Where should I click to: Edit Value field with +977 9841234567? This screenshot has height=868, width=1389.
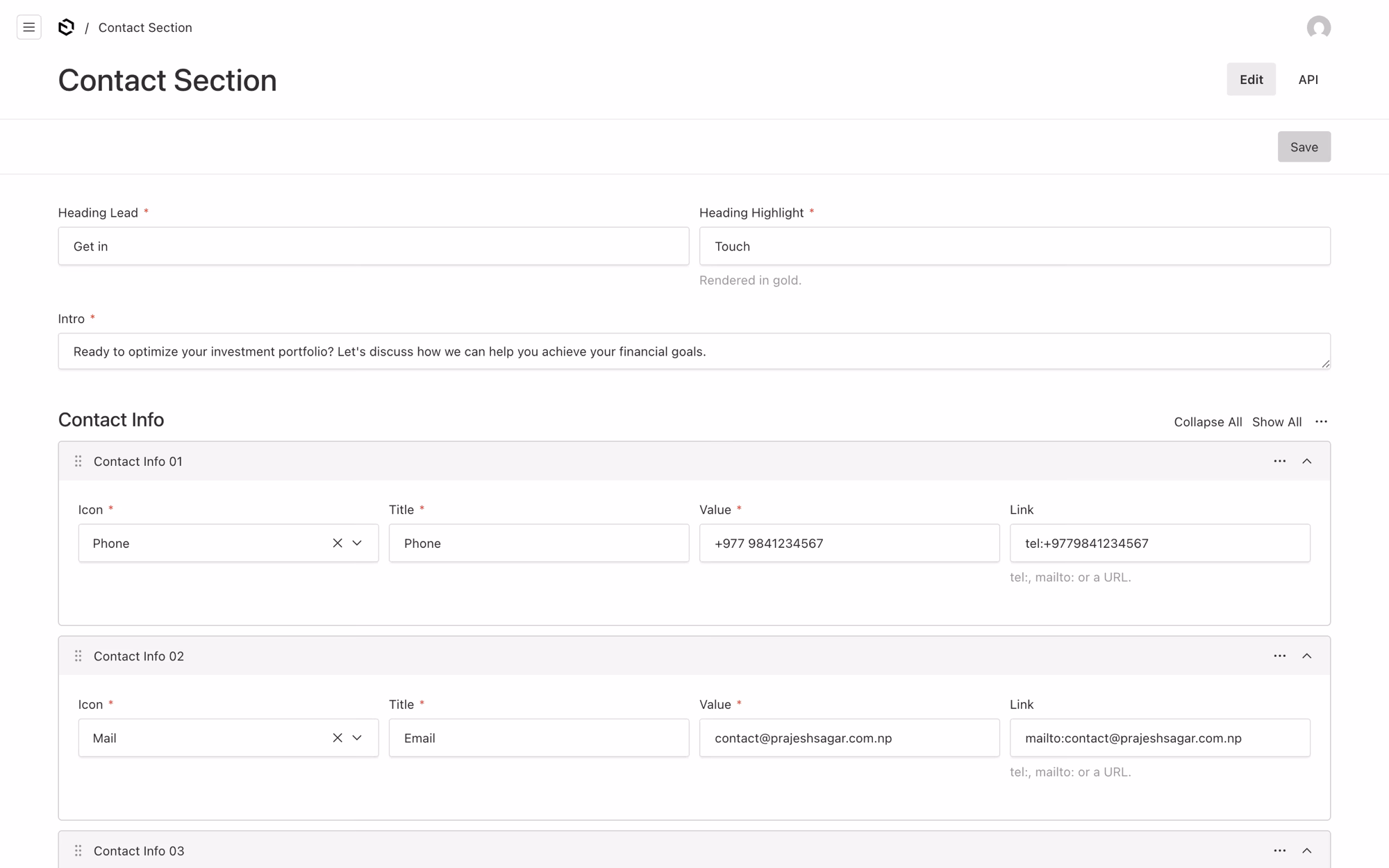pos(849,543)
